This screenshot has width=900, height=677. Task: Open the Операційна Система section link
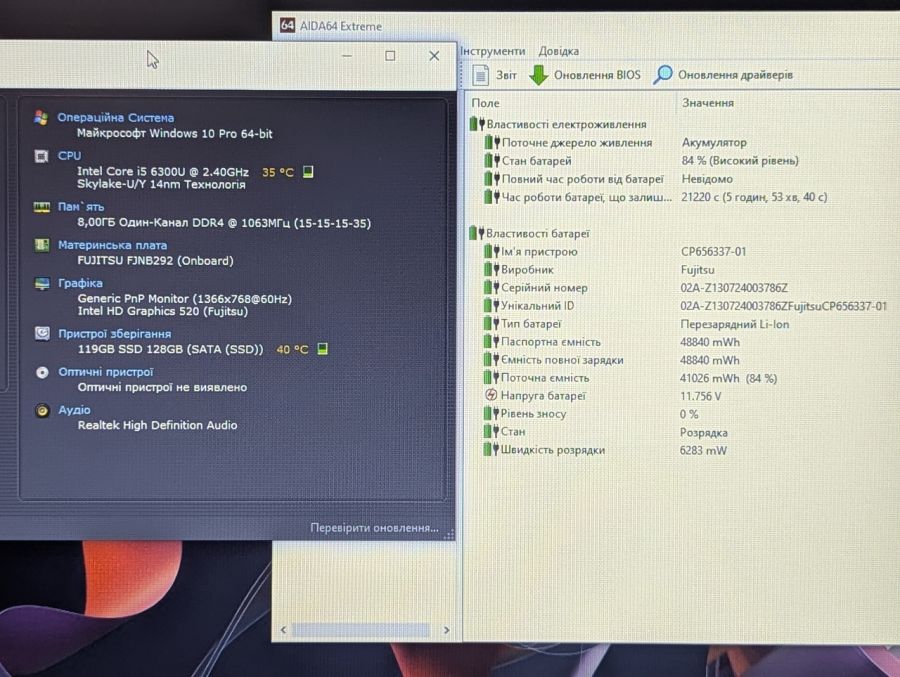[x=115, y=118]
